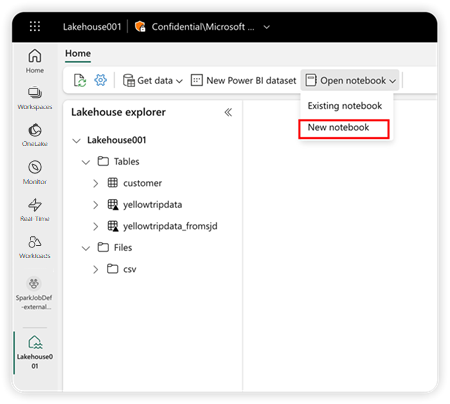Click New Power BI dataset button
The height and width of the screenshot is (404, 450).
pos(243,80)
